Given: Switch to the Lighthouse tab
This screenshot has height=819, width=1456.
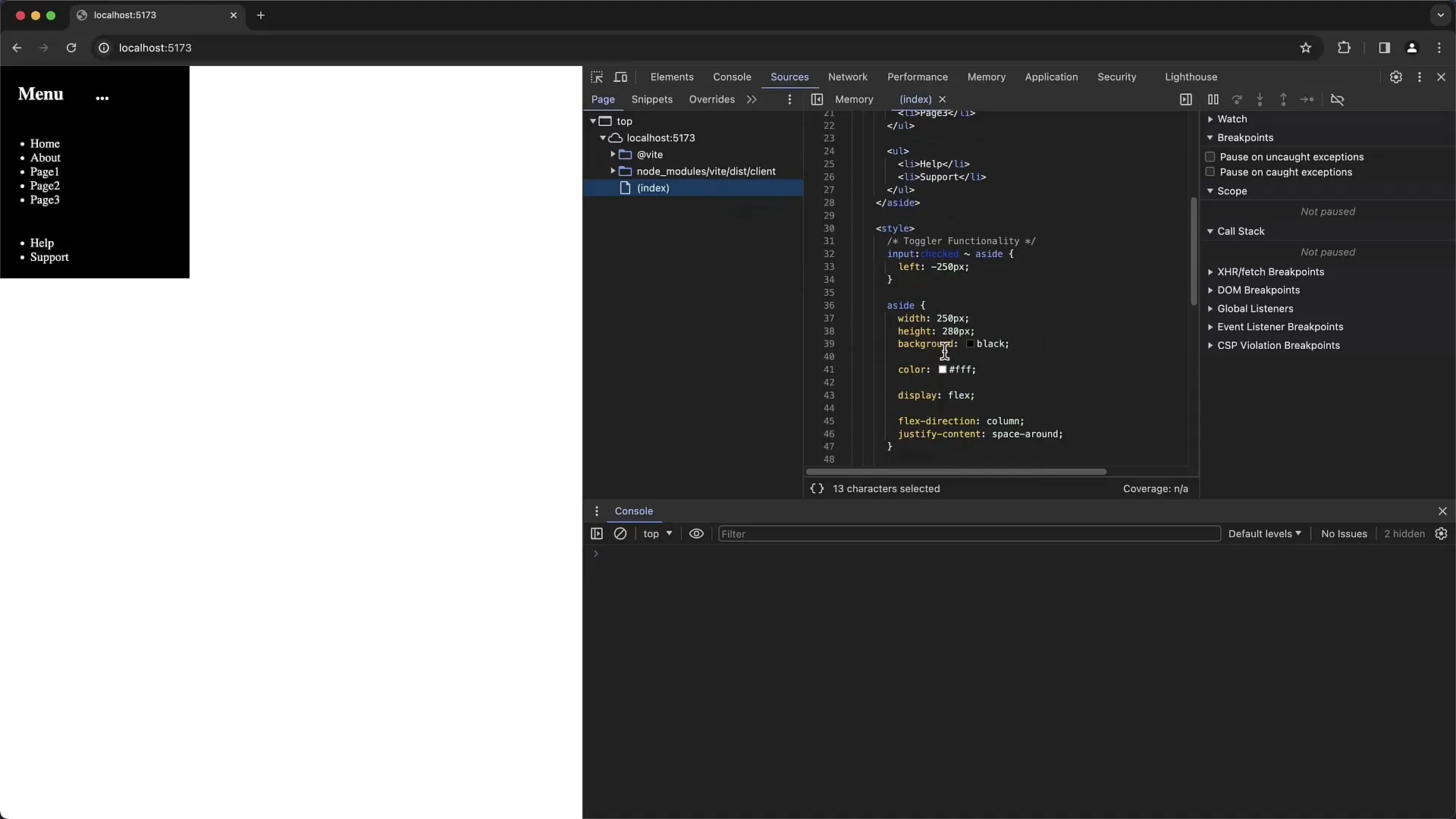Looking at the screenshot, I should [x=1191, y=77].
